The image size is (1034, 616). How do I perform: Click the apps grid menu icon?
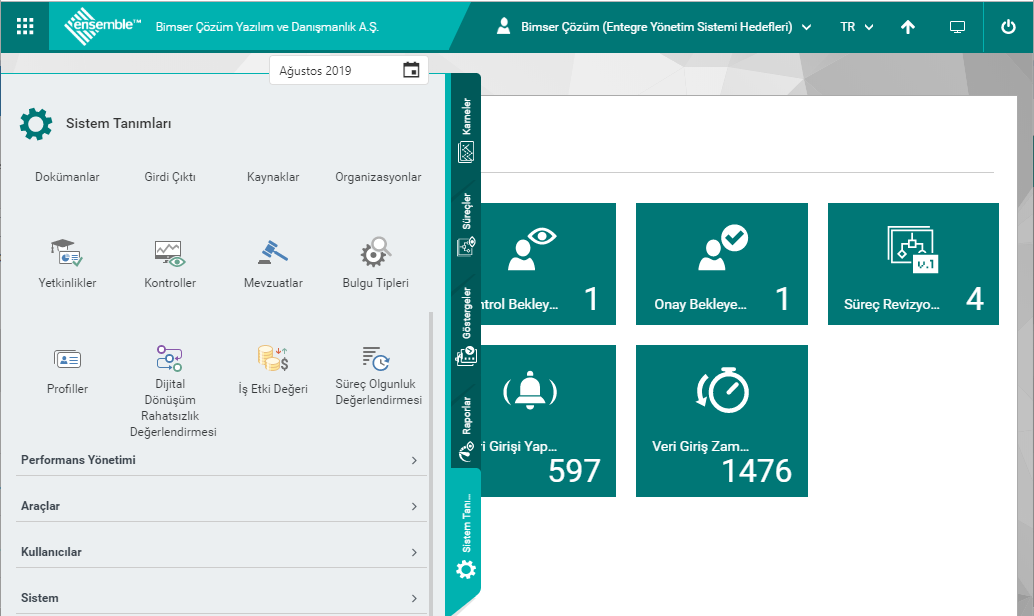coord(25,27)
